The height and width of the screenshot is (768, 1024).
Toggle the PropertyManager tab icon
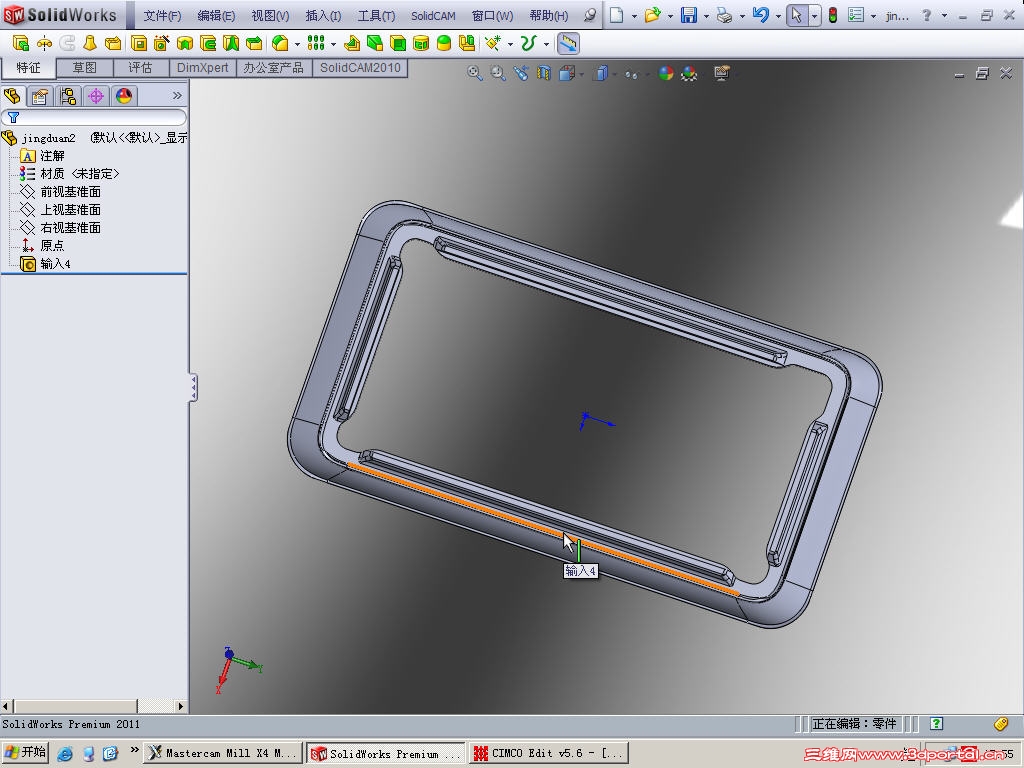40,95
